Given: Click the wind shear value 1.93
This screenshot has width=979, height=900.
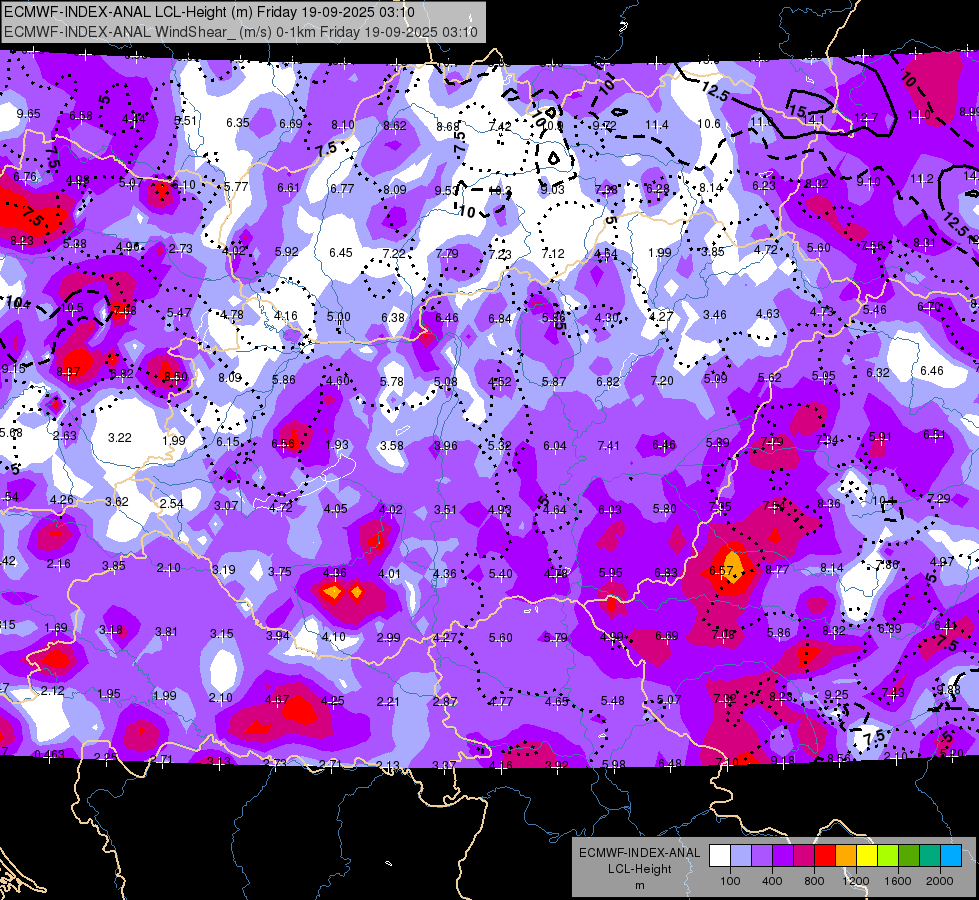Looking at the screenshot, I should coord(337,445).
